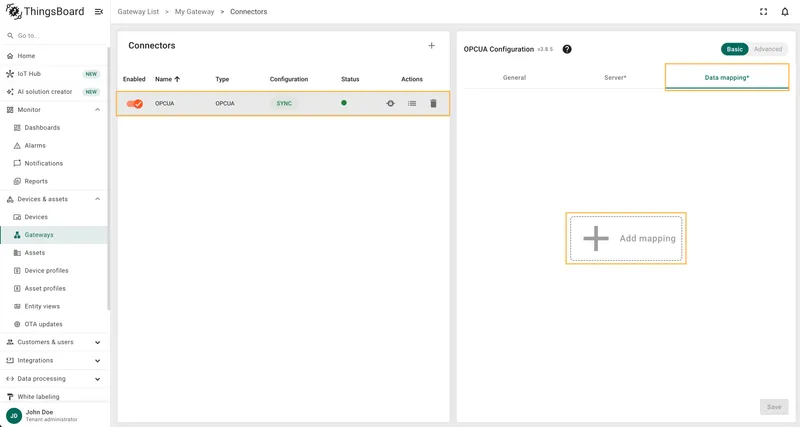
Task: Sort connectors by Name column
Action: click(167, 79)
